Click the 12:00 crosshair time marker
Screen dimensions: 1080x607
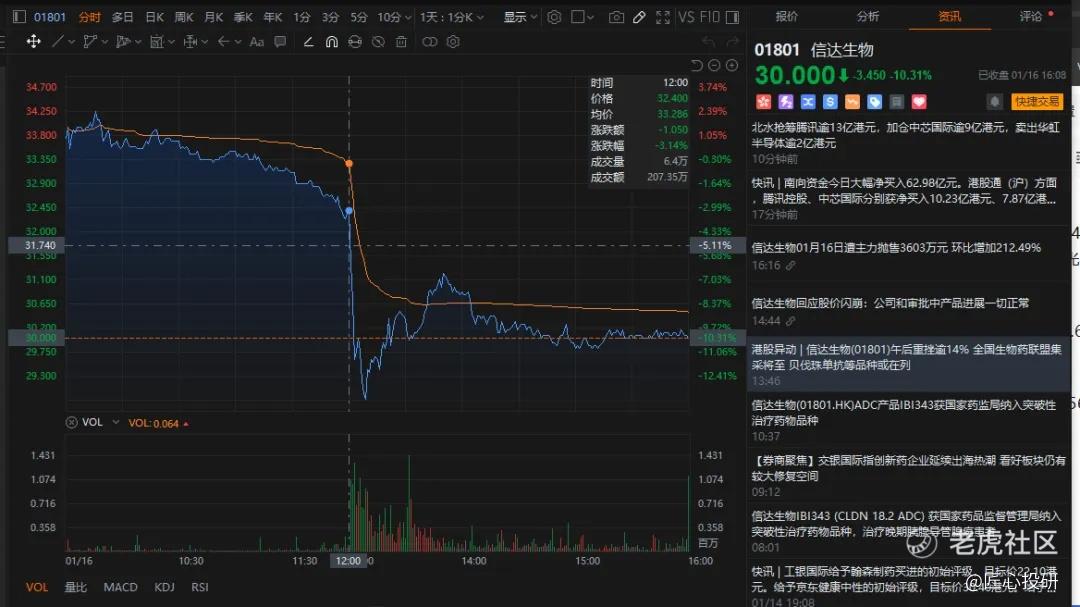(x=349, y=561)
